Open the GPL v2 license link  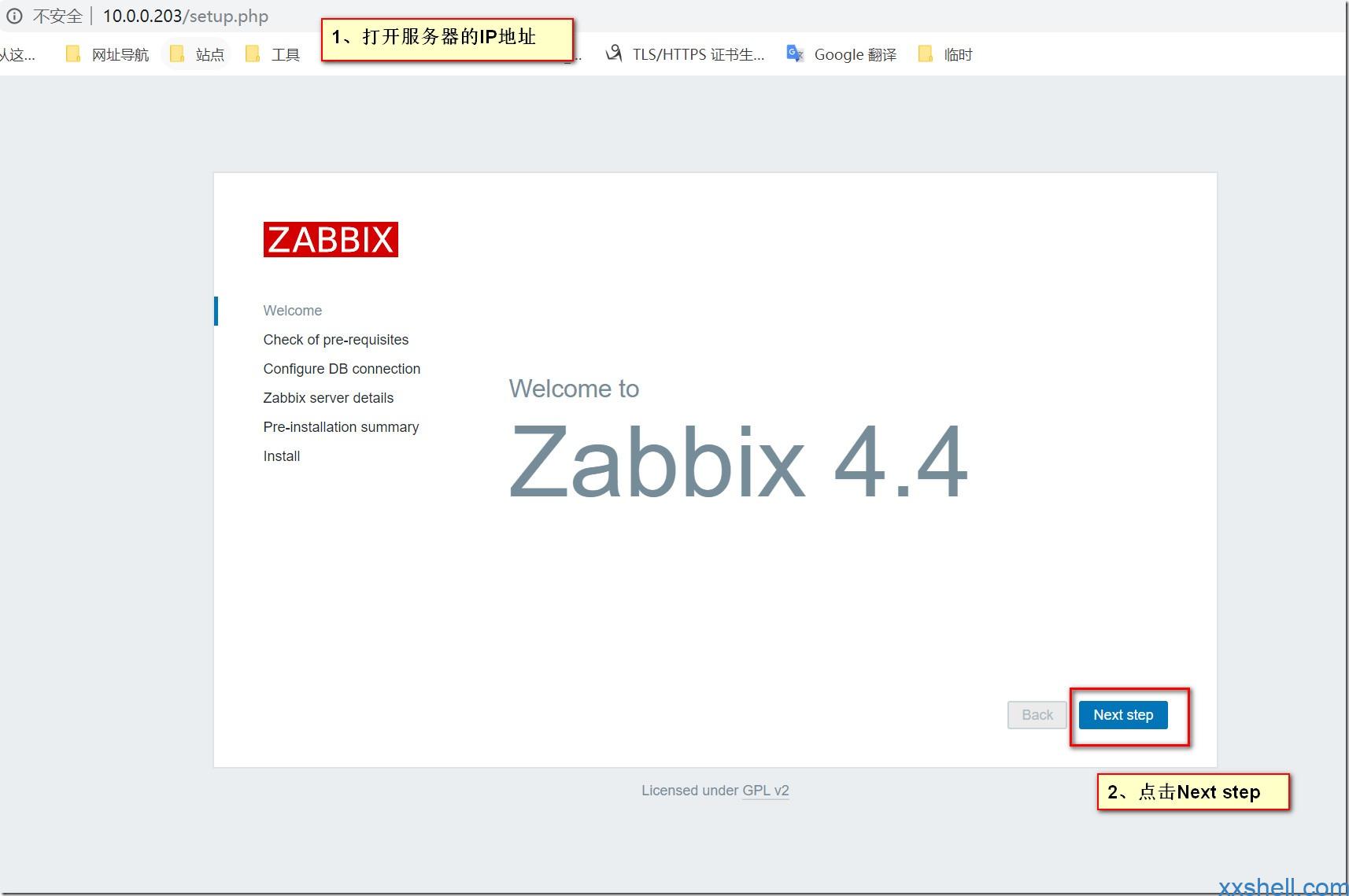coord(766,791)
